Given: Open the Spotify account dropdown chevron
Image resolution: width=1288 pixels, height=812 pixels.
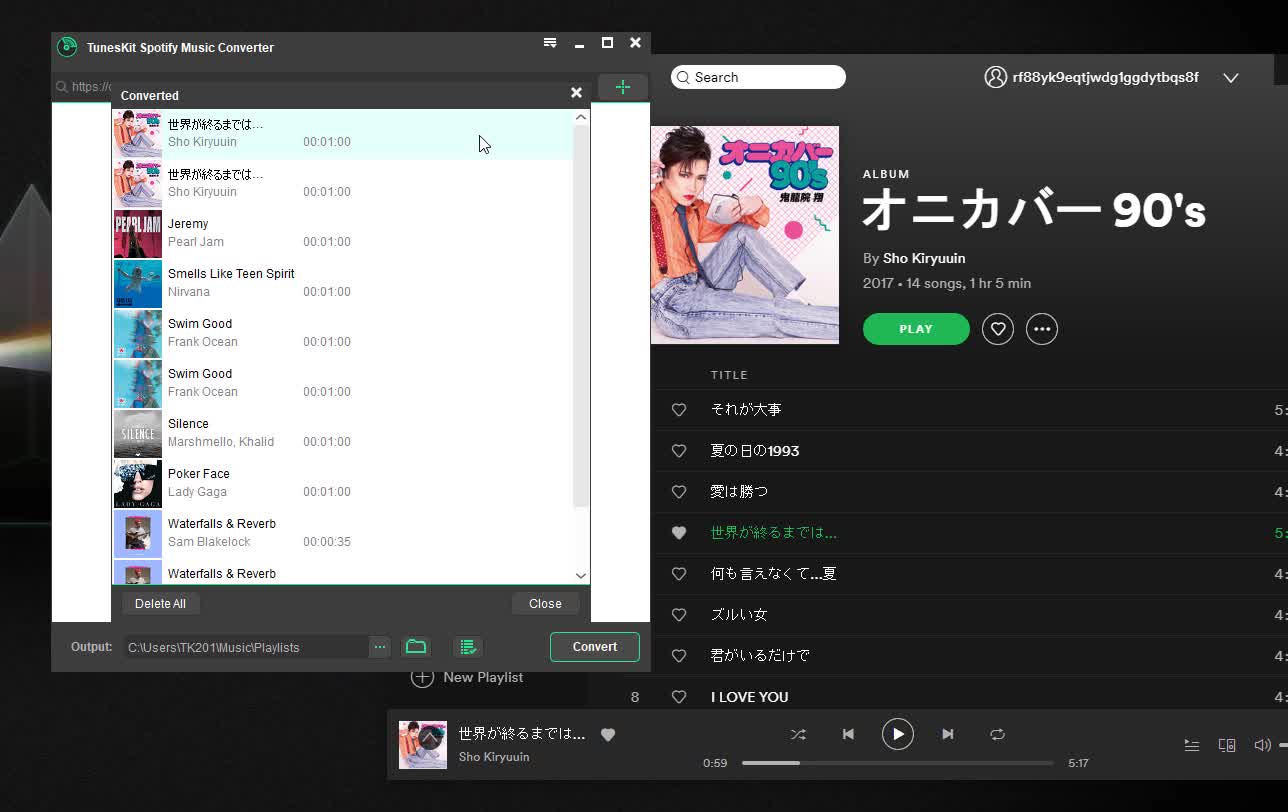Looking at the screenshot, I should [x=1231, y=78].
